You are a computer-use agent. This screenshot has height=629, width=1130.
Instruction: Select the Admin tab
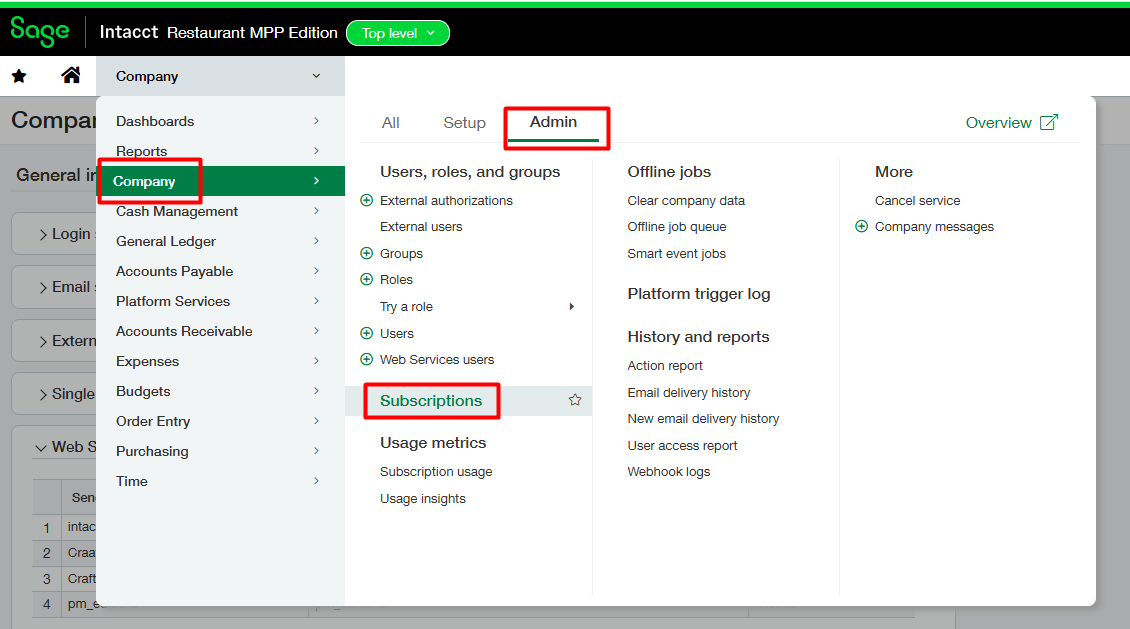[553, 122]
